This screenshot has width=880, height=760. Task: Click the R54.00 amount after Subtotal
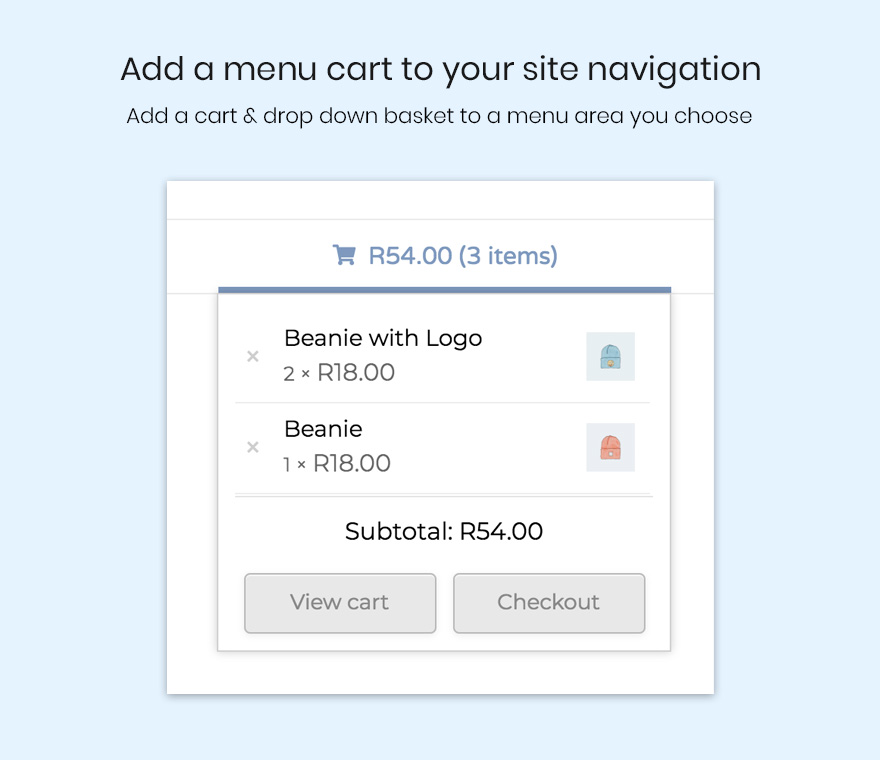click(501, 531)
